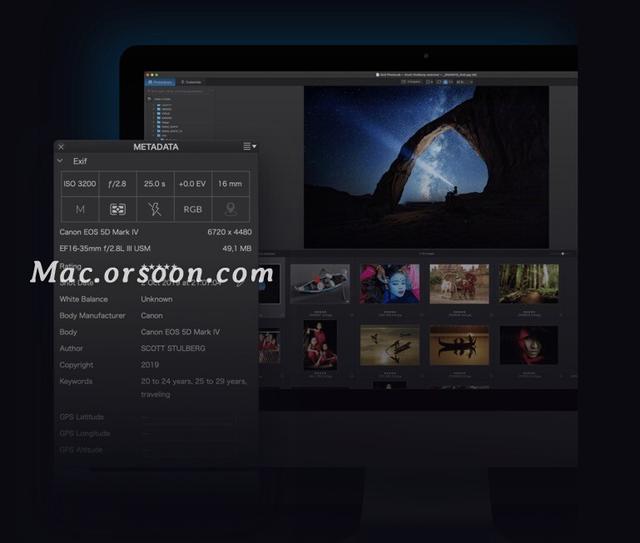Click the metering mode icon in Exif grid

(118, 209)
